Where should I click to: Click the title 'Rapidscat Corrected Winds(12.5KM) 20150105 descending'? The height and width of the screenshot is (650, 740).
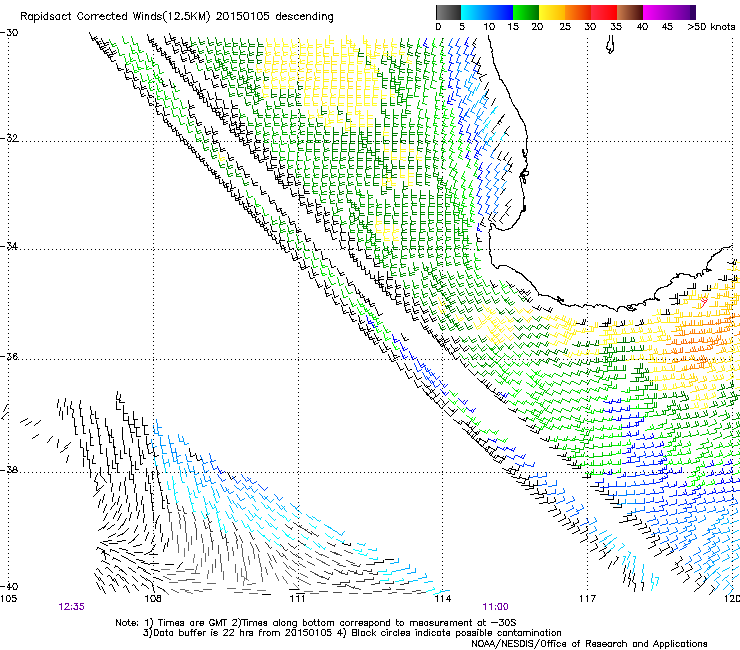tap(177, 17)
